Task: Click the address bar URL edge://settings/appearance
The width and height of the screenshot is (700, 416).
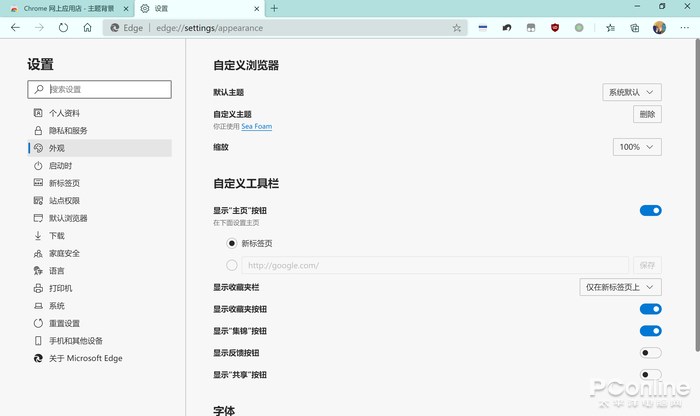Action: click(209, 28)
